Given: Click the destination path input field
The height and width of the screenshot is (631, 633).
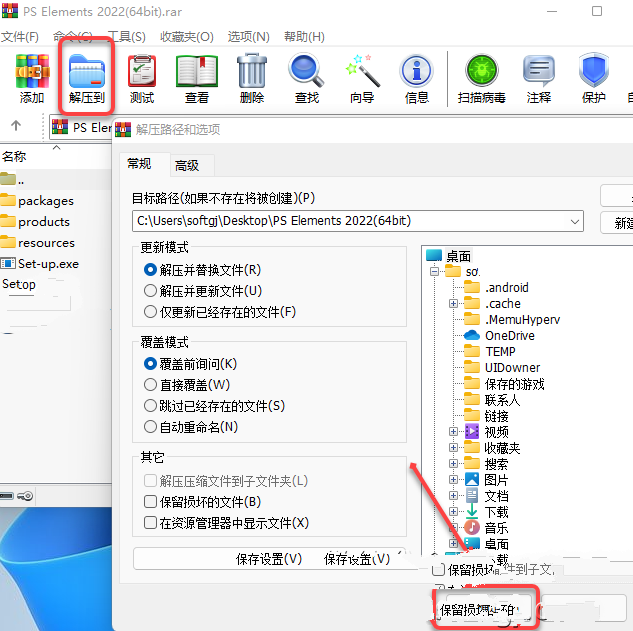Looking at the screenshot, I should pyautogui.click(x=358, y=221).
